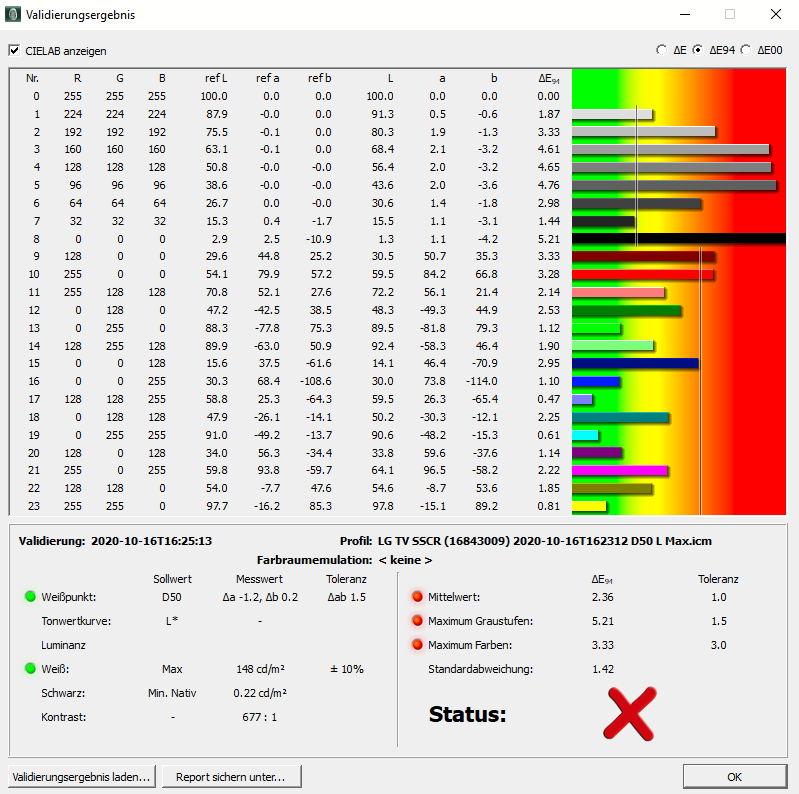The width and height of the screenshot is (799, 794).
Task: Click the contrast value 677 : 1
Action: click(x=259, y=717)
